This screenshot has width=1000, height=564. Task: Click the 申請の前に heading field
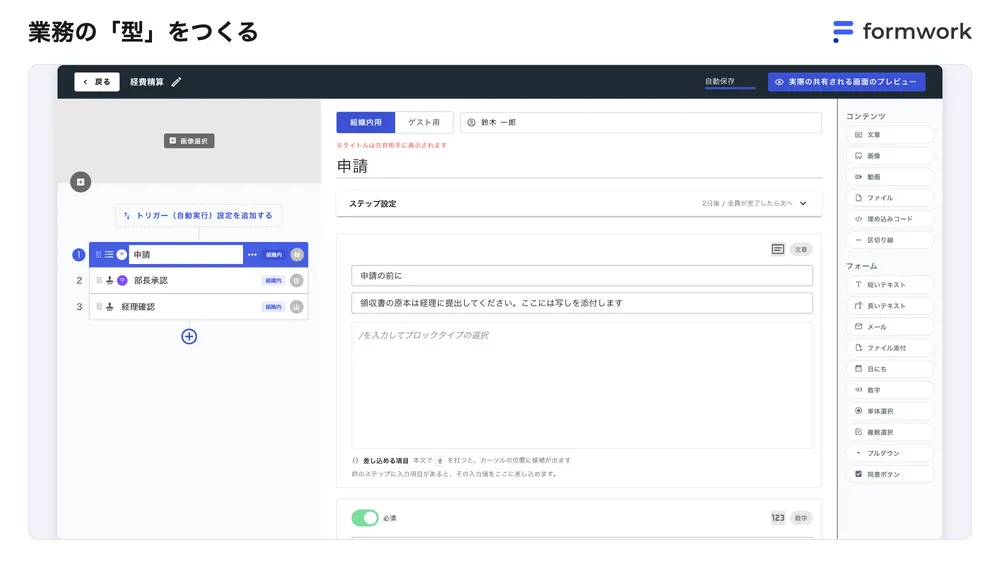[x=582, y=276]
